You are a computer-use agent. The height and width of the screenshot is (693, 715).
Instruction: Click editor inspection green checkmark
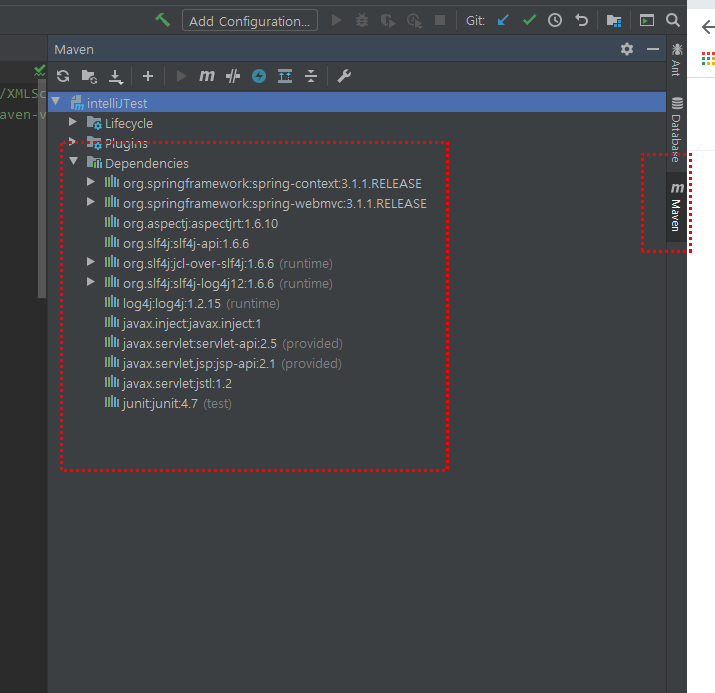40,70
